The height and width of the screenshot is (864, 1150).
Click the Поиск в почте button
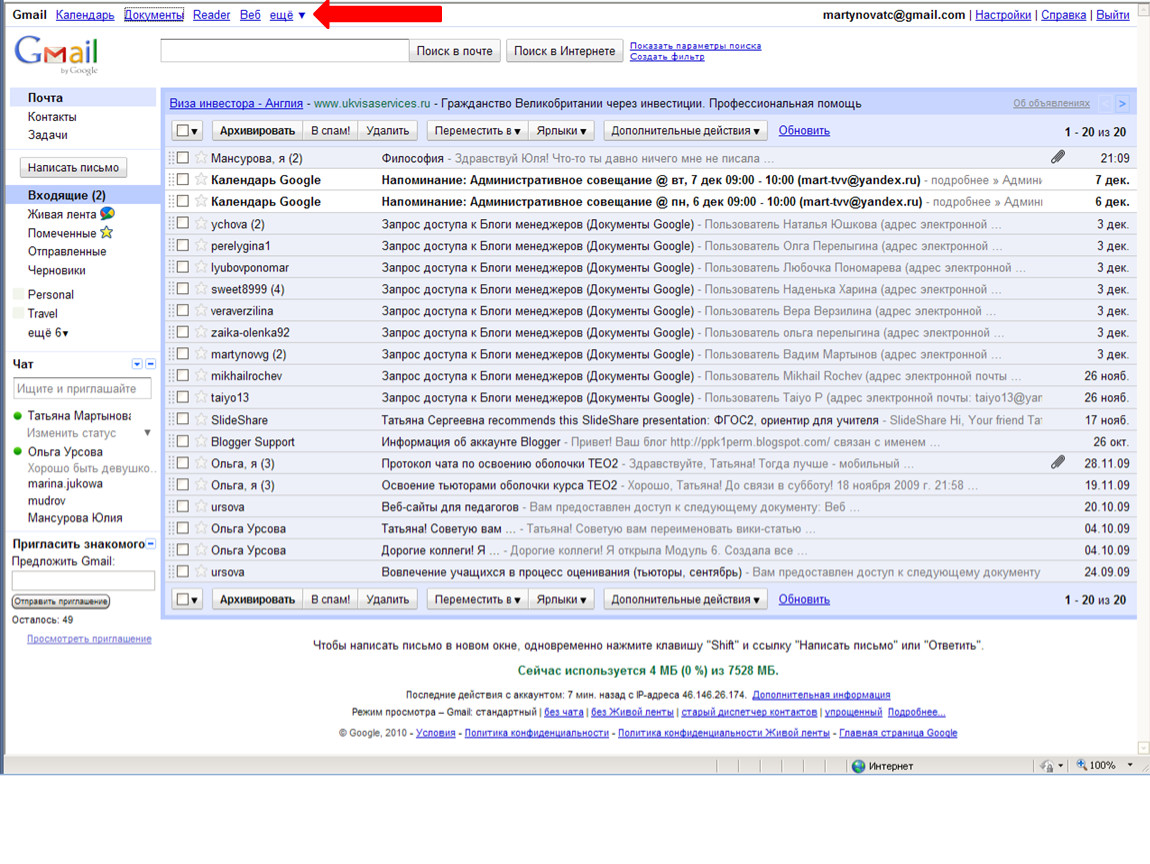(x=455, y=51)
